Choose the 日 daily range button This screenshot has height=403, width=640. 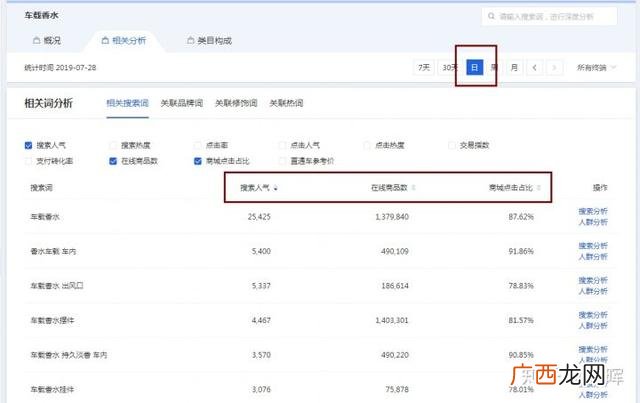(x=475, y=67)
